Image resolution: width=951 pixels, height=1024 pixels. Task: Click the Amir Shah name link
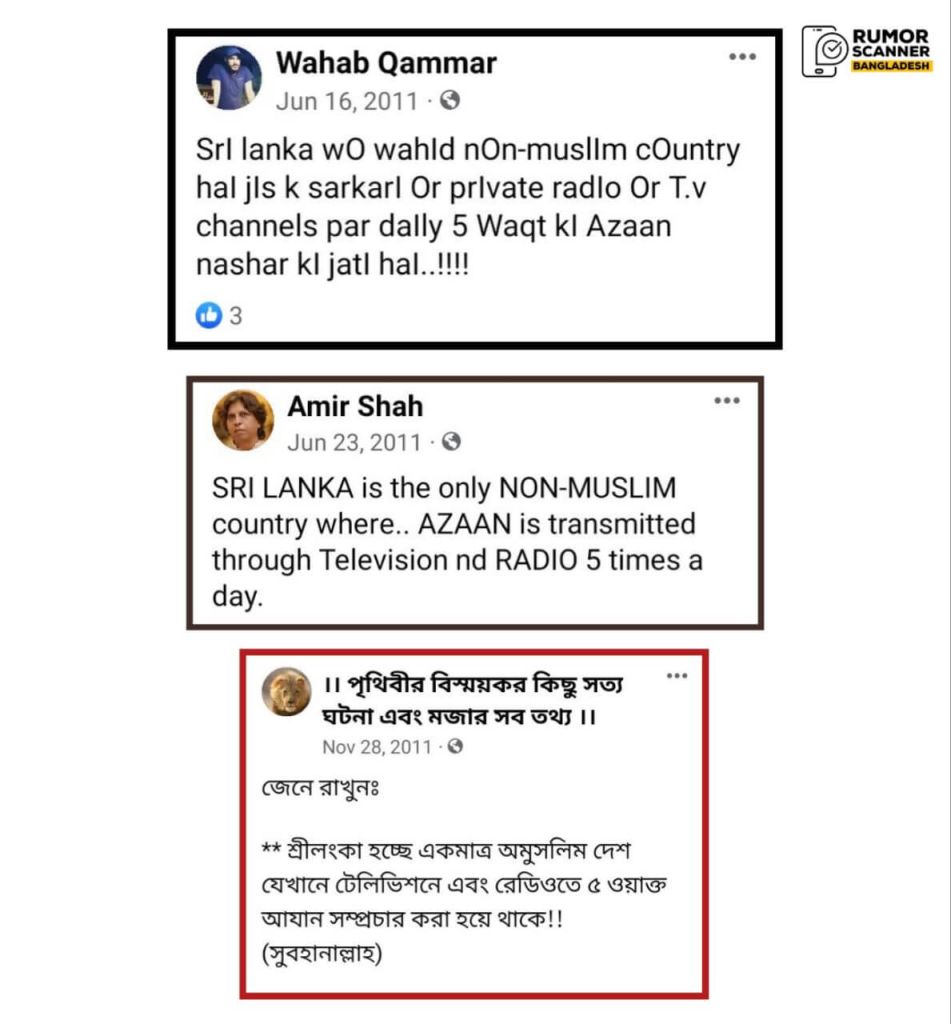click(355, 406)
